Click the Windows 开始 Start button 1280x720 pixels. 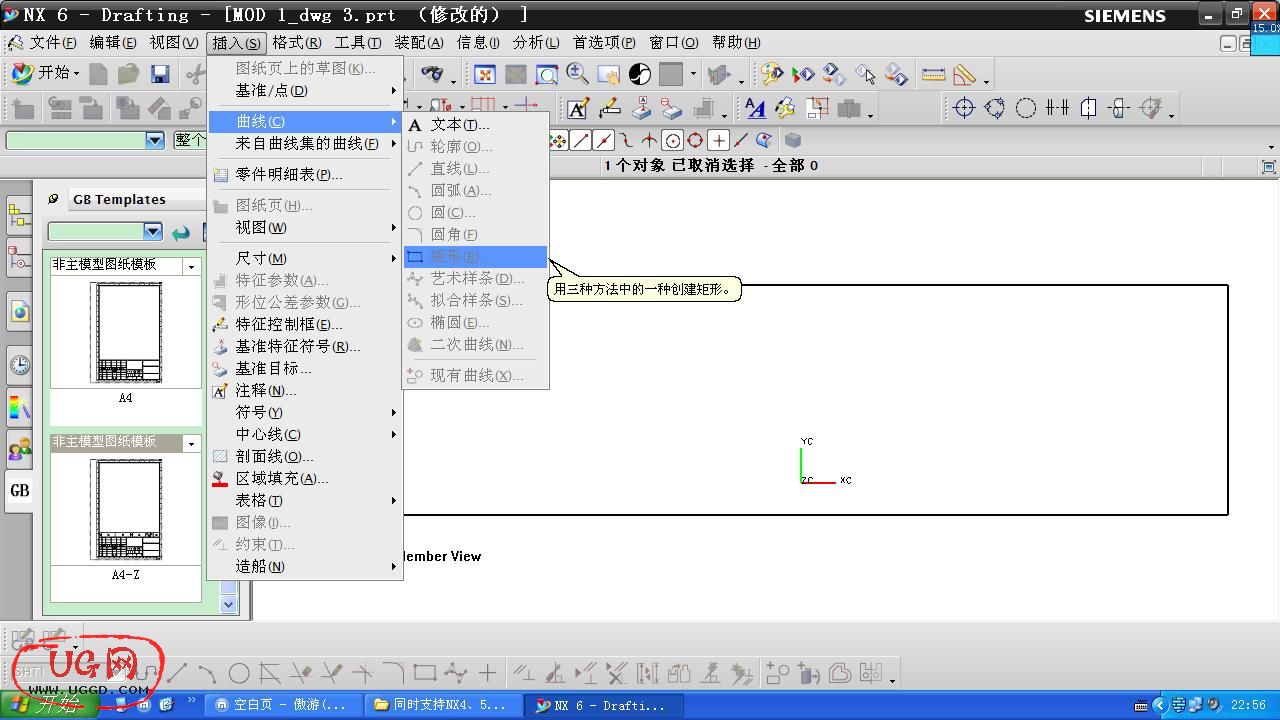pyautogui.click(x=49, y=705)
